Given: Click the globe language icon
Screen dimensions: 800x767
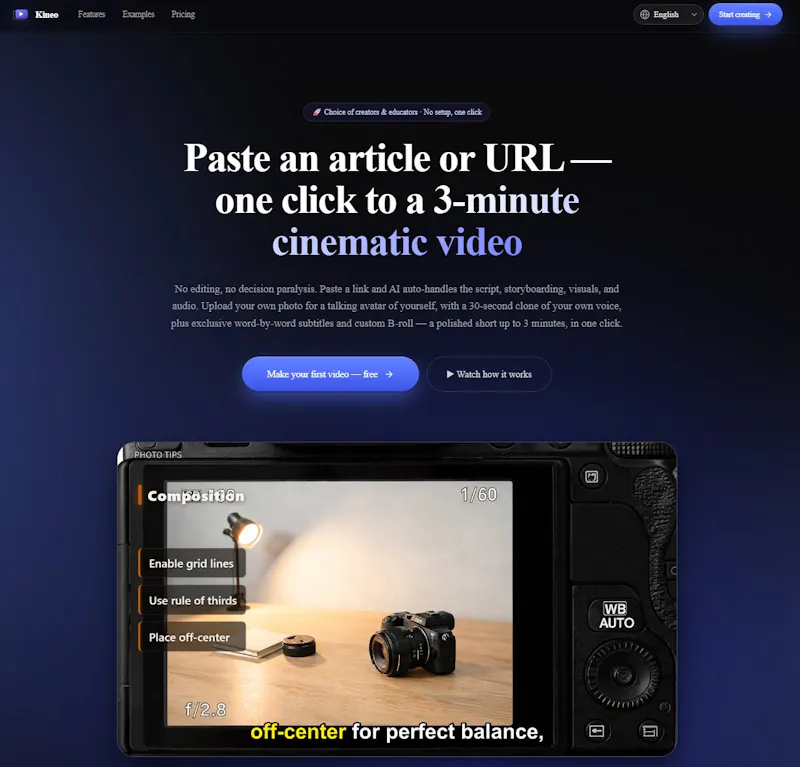Looking at the screenshot, I should tap(645, 15).
